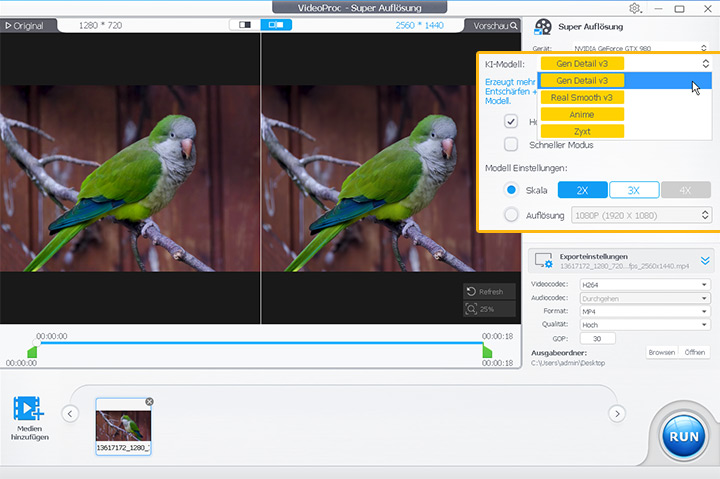Open the settings gear icon
Image resolution: width=720 pixels, height=479 pixels.
pos(635,8)
